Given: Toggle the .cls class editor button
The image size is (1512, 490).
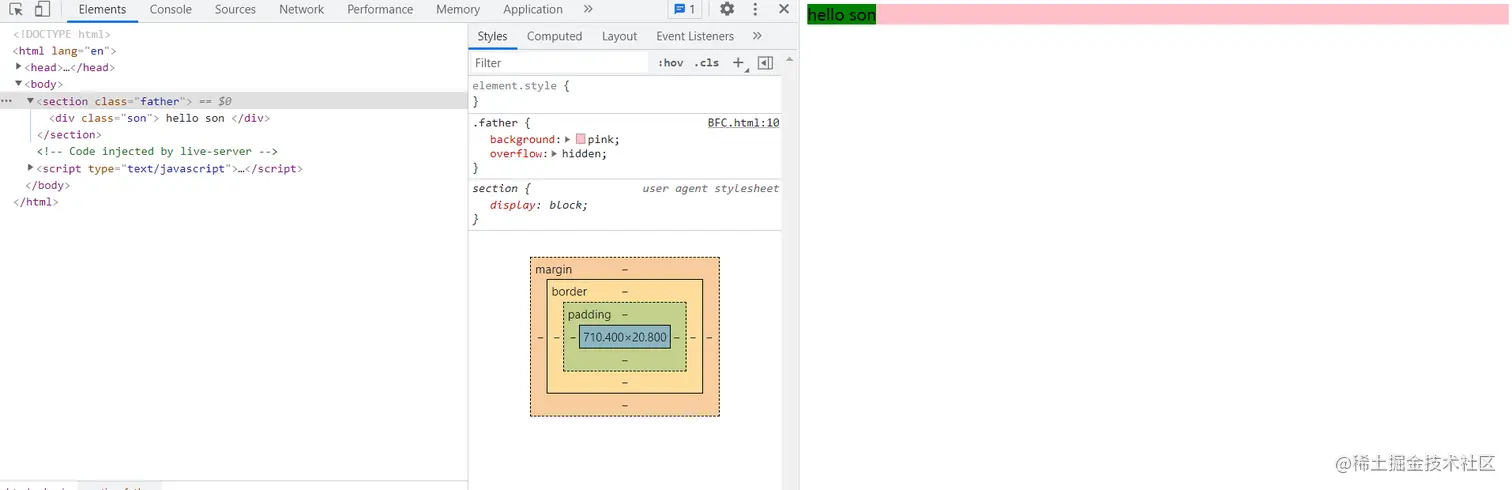Looking at the screenshot, I should coord(706,63).
